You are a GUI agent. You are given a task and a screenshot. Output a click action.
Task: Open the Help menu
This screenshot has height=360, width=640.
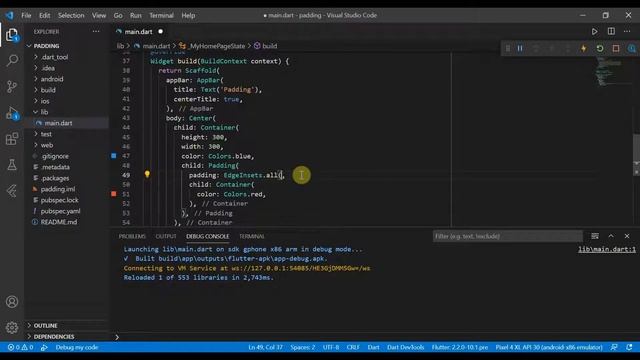point(188,16)
